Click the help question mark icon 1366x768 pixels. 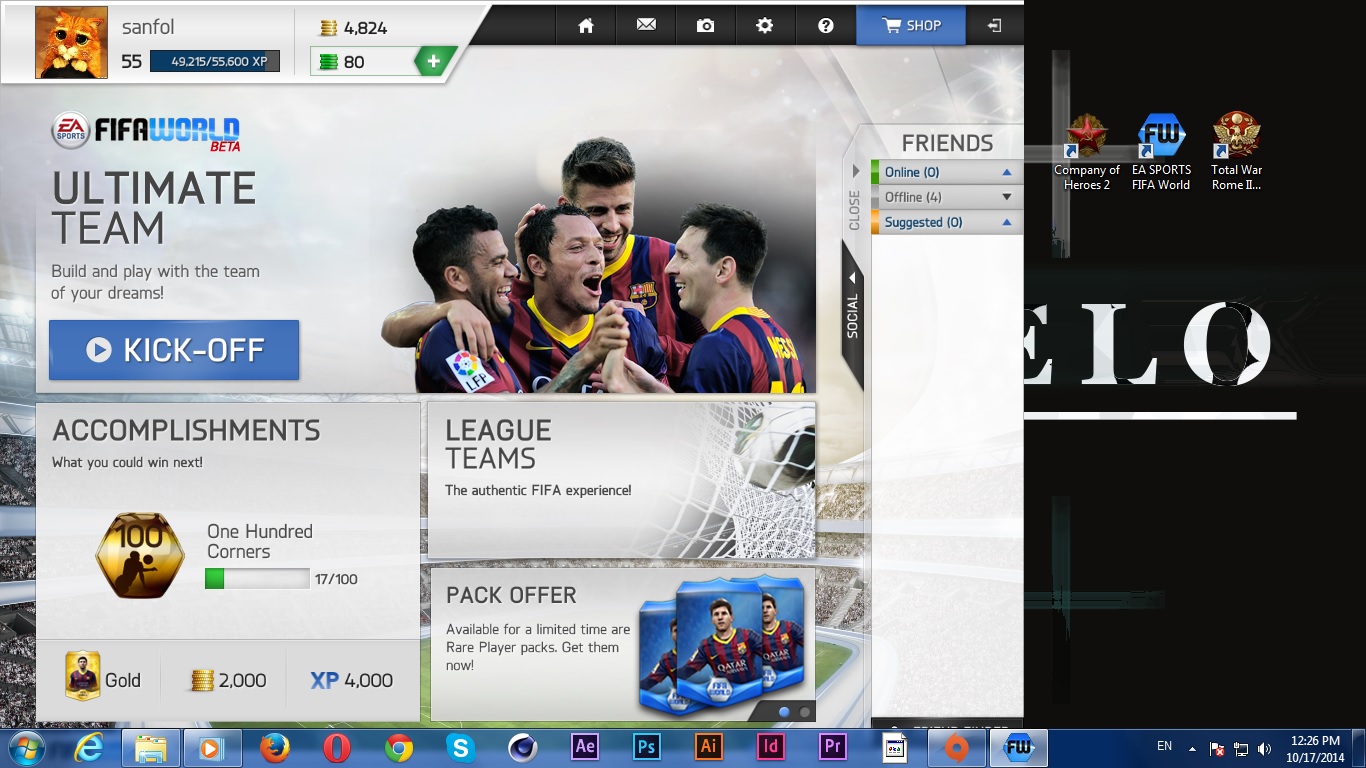(825, 26)
